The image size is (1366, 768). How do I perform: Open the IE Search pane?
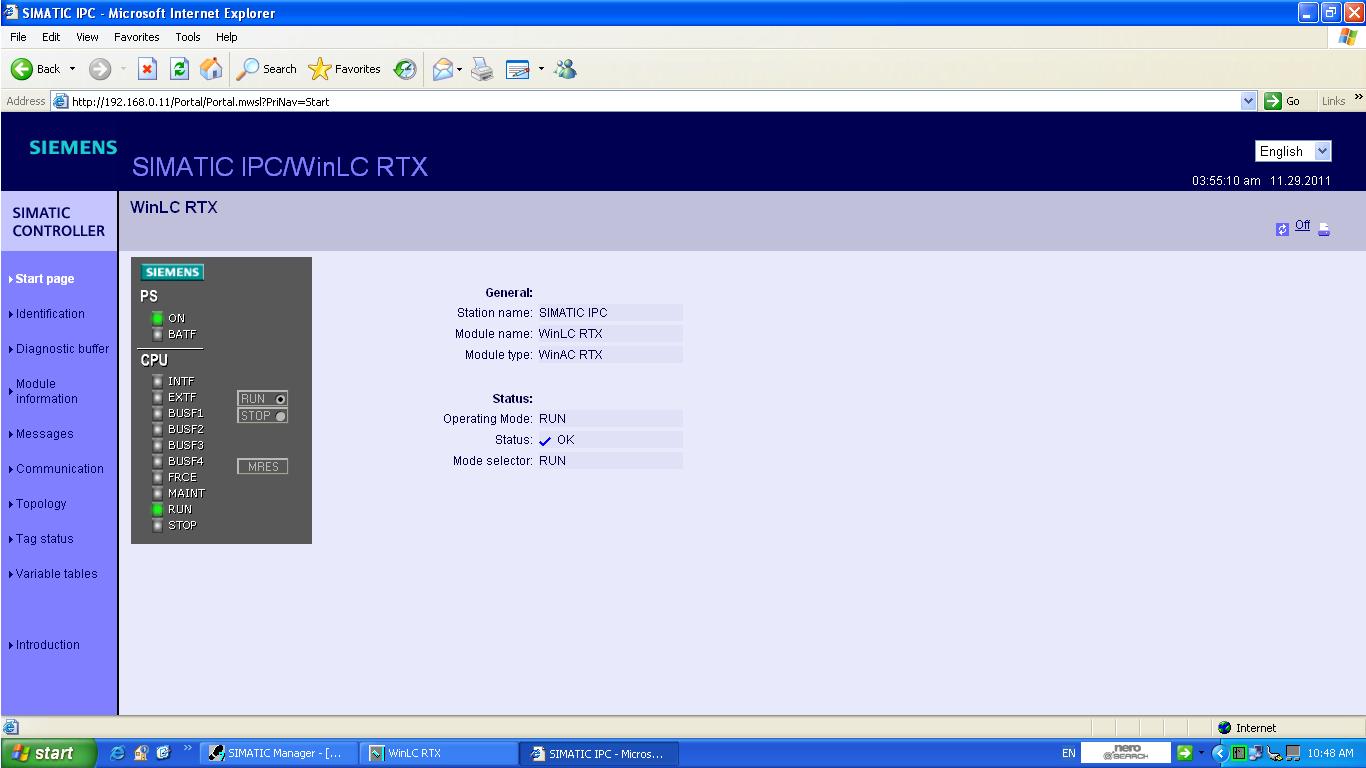(267, 69)
